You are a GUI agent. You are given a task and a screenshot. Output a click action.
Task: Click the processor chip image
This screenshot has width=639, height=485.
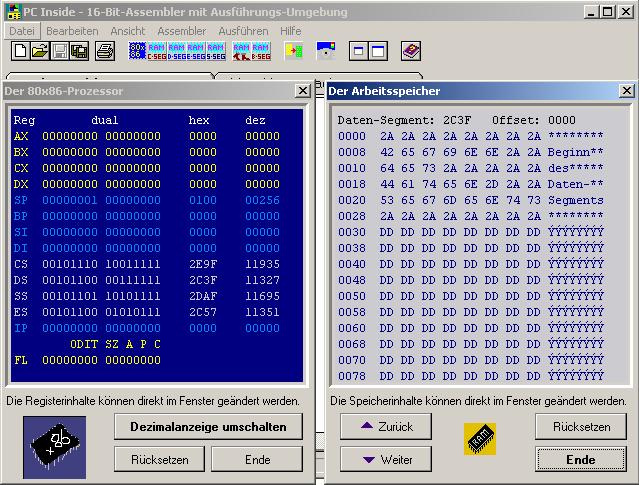54,446
